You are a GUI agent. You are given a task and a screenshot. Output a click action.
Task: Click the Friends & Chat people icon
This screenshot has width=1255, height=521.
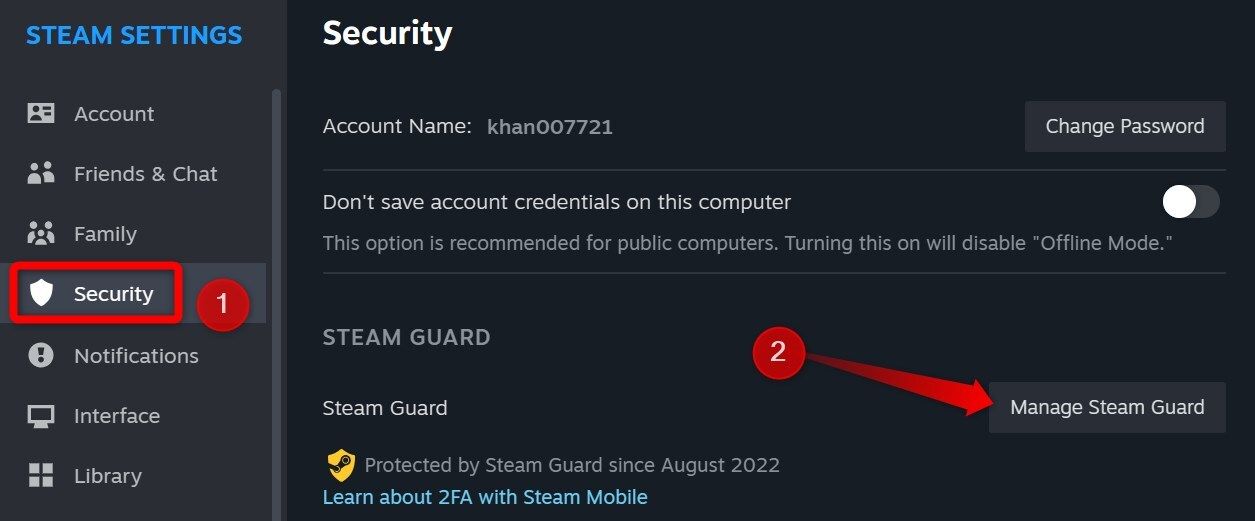[41, 173]
